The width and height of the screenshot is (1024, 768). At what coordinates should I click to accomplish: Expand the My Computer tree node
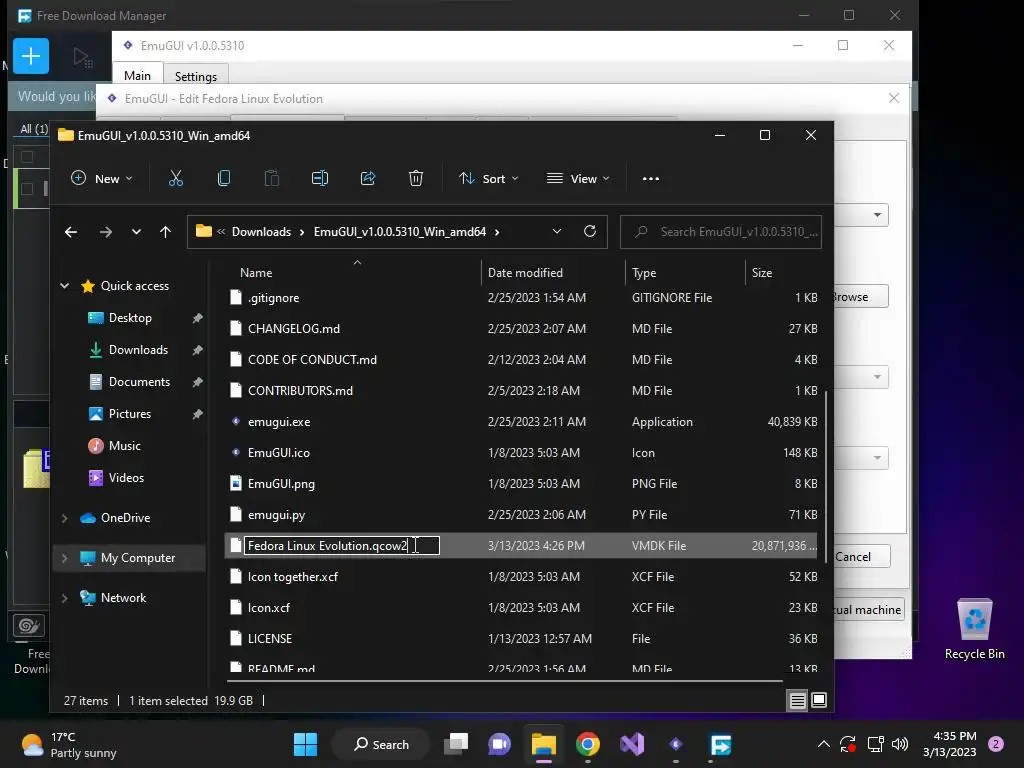coord(65,558)
